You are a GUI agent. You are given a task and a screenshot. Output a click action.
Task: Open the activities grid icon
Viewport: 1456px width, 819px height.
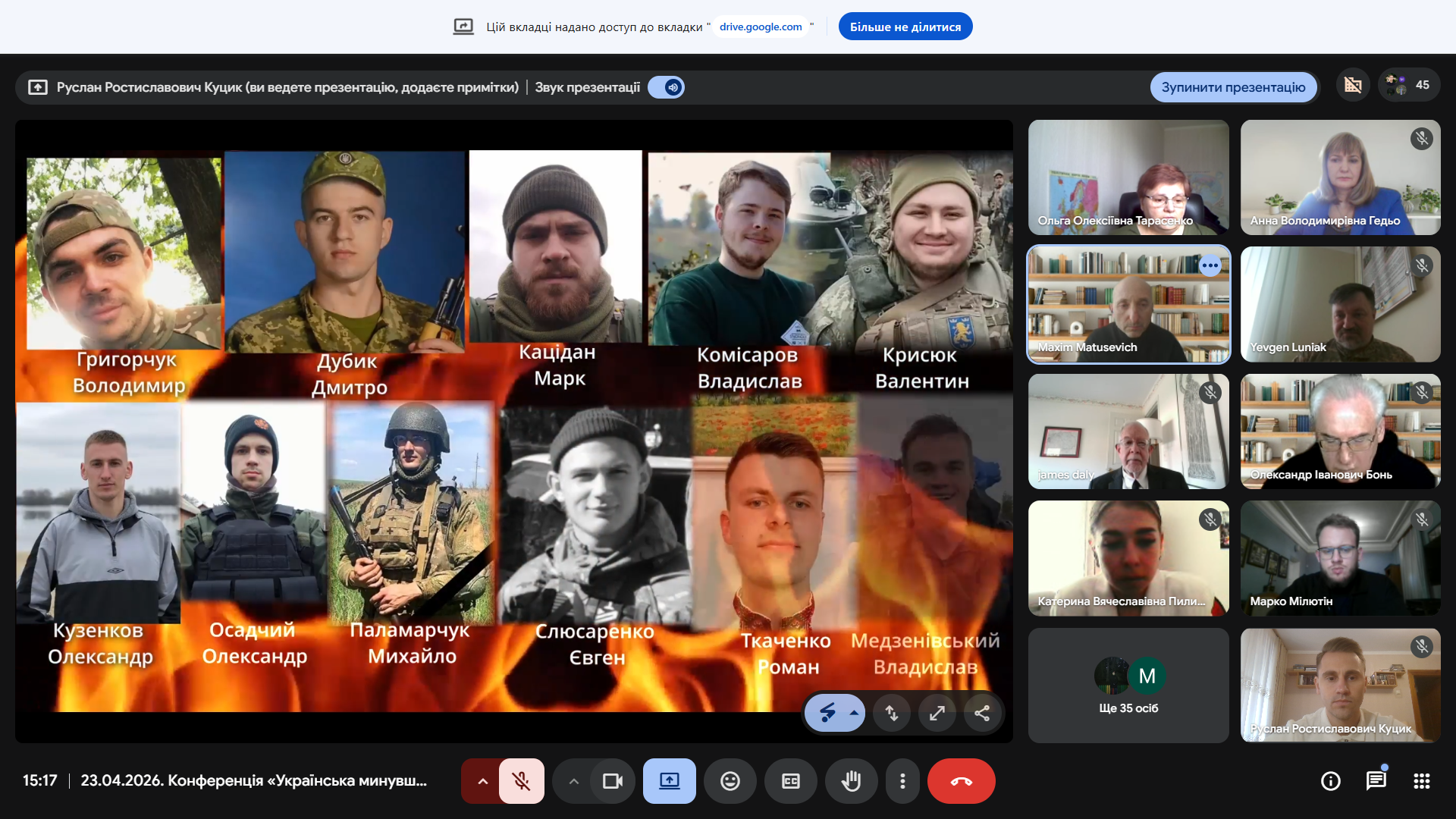point(1422,781)
